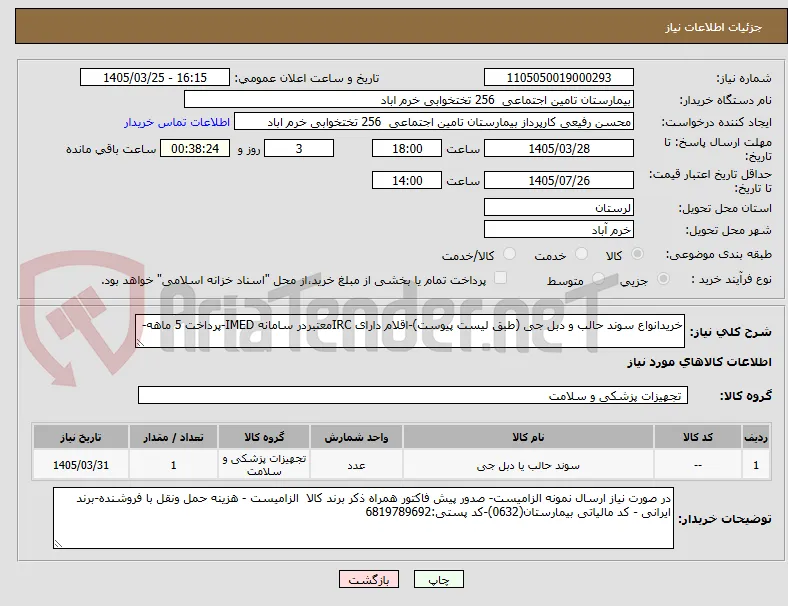Click the cell سوند حالب یا دبل جی
Image resolution: width=788 pixels, height=606 pixels.
[x=528, y=465]
